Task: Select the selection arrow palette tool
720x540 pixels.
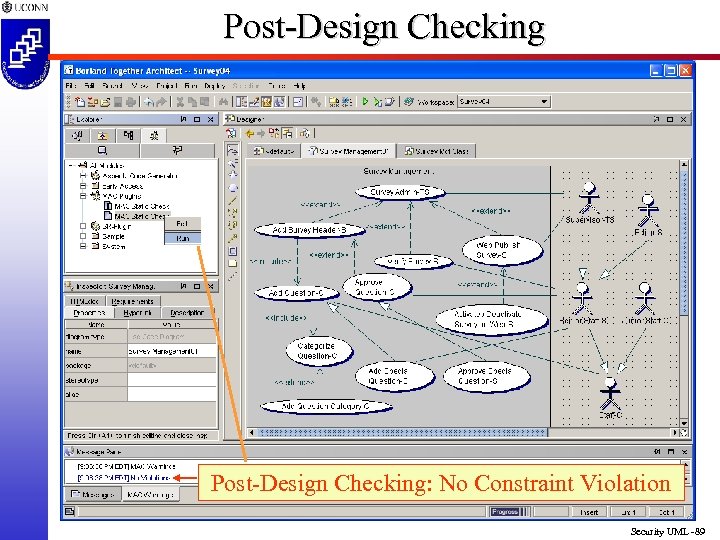Action: coord(233,150)
